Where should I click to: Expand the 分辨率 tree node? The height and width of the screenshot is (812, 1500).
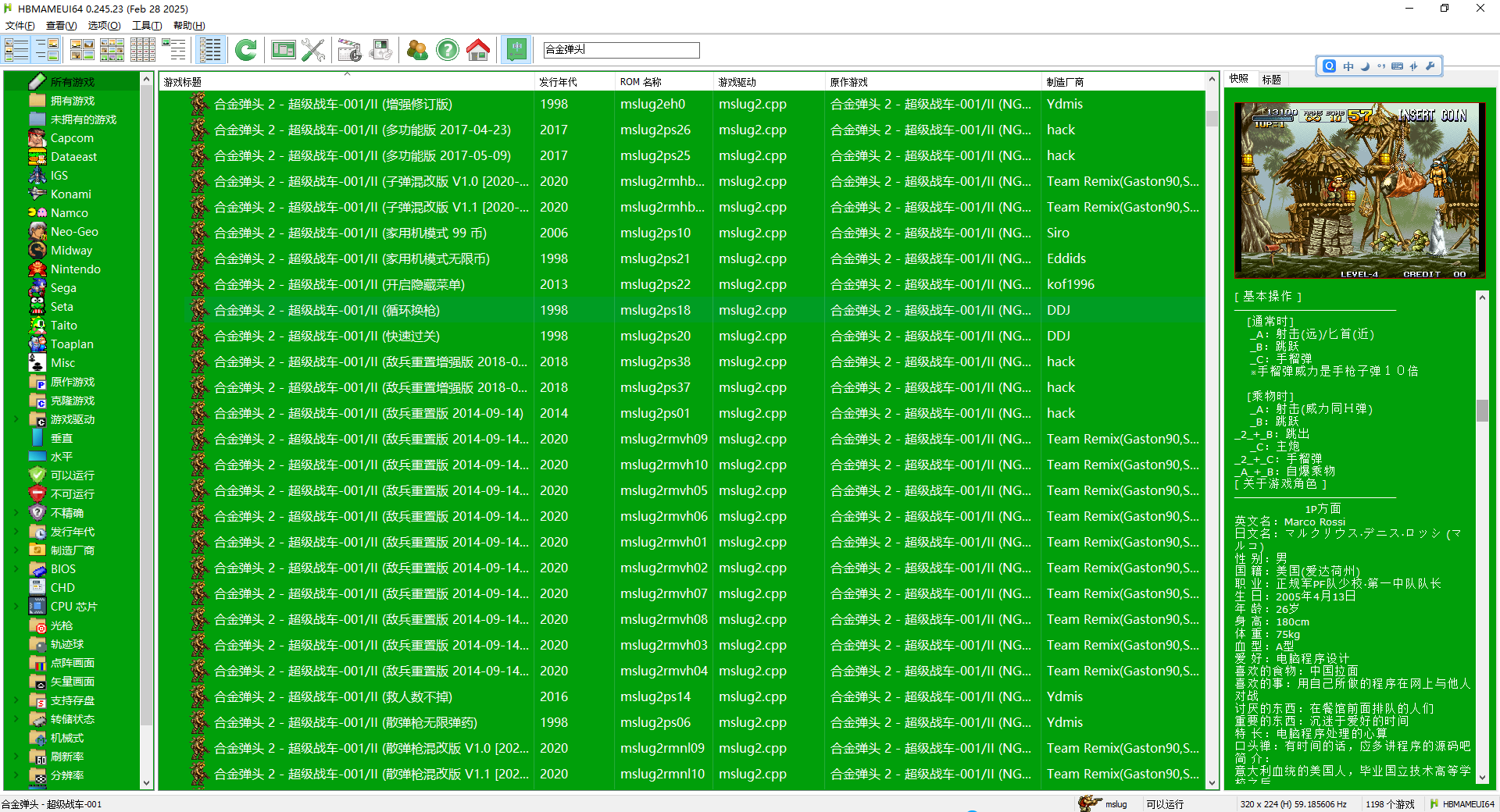pyautogui.click(x=16, y=775)
